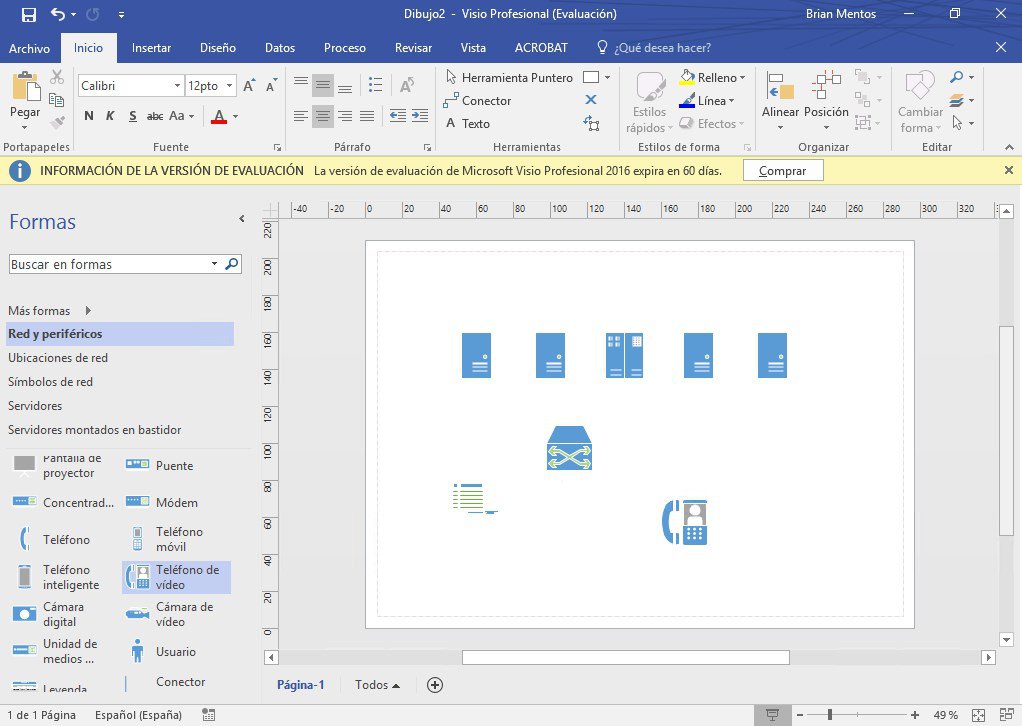
Task: Align text to the right
Action: (x=345, y=116)
